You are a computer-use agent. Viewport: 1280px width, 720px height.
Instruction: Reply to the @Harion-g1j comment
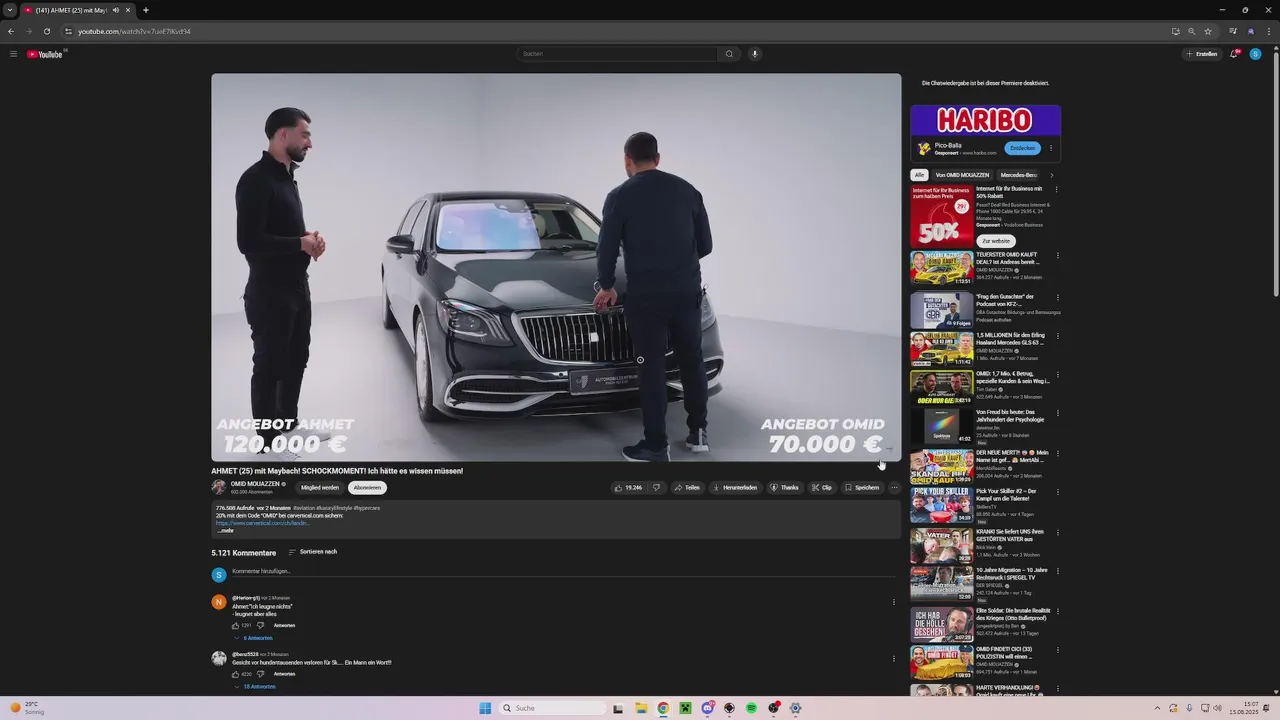284,626
